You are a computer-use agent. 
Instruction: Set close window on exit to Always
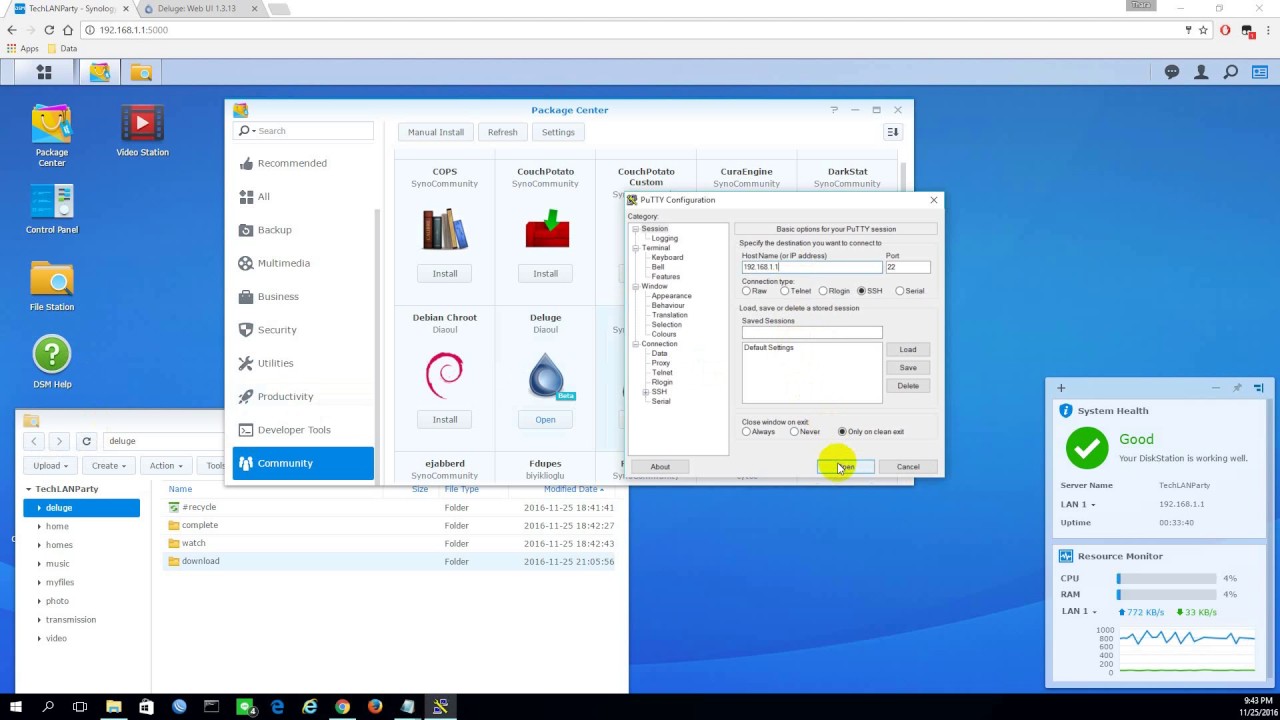[x=746, y=432]
